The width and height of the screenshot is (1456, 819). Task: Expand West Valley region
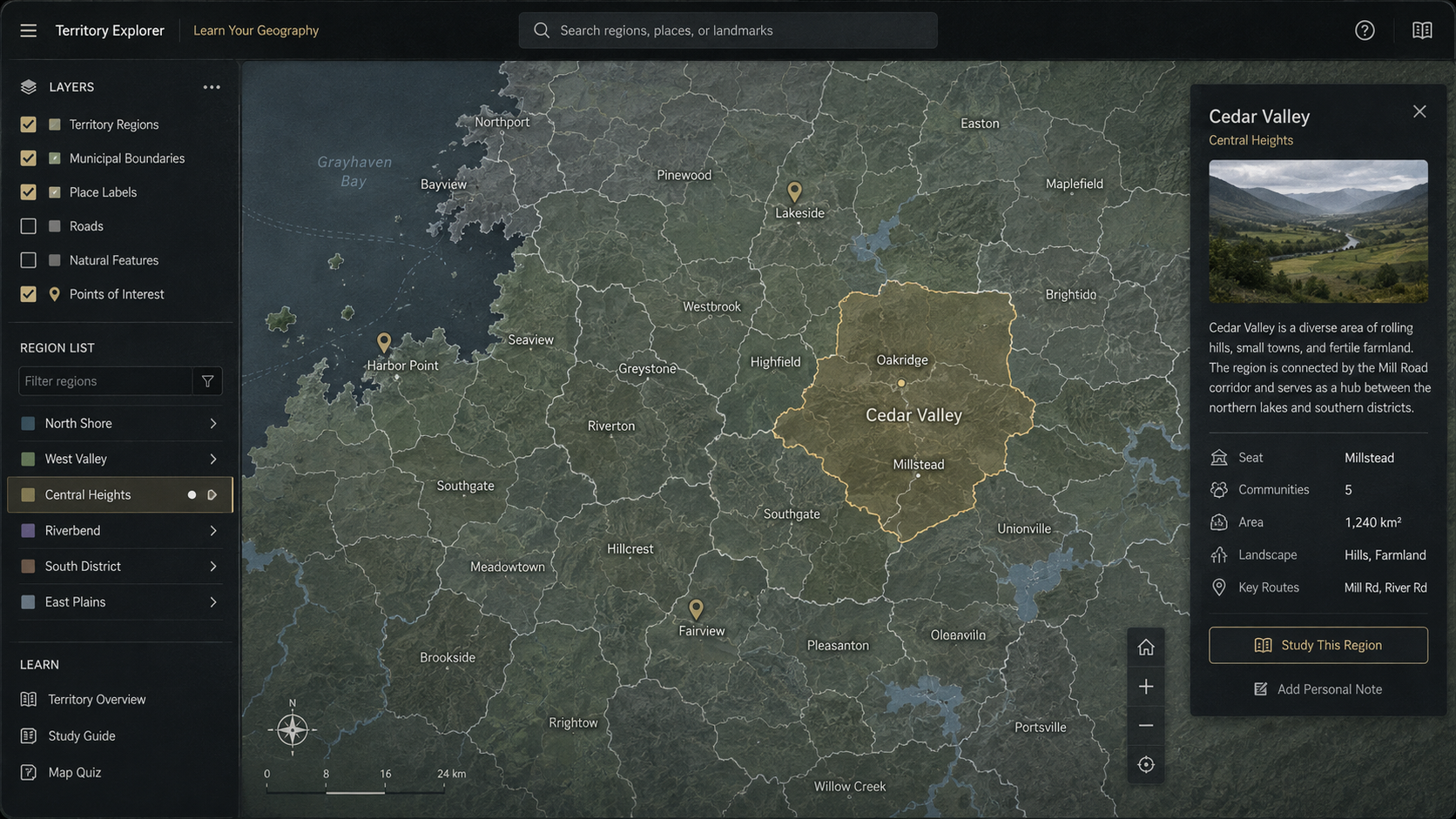[213, 460]
